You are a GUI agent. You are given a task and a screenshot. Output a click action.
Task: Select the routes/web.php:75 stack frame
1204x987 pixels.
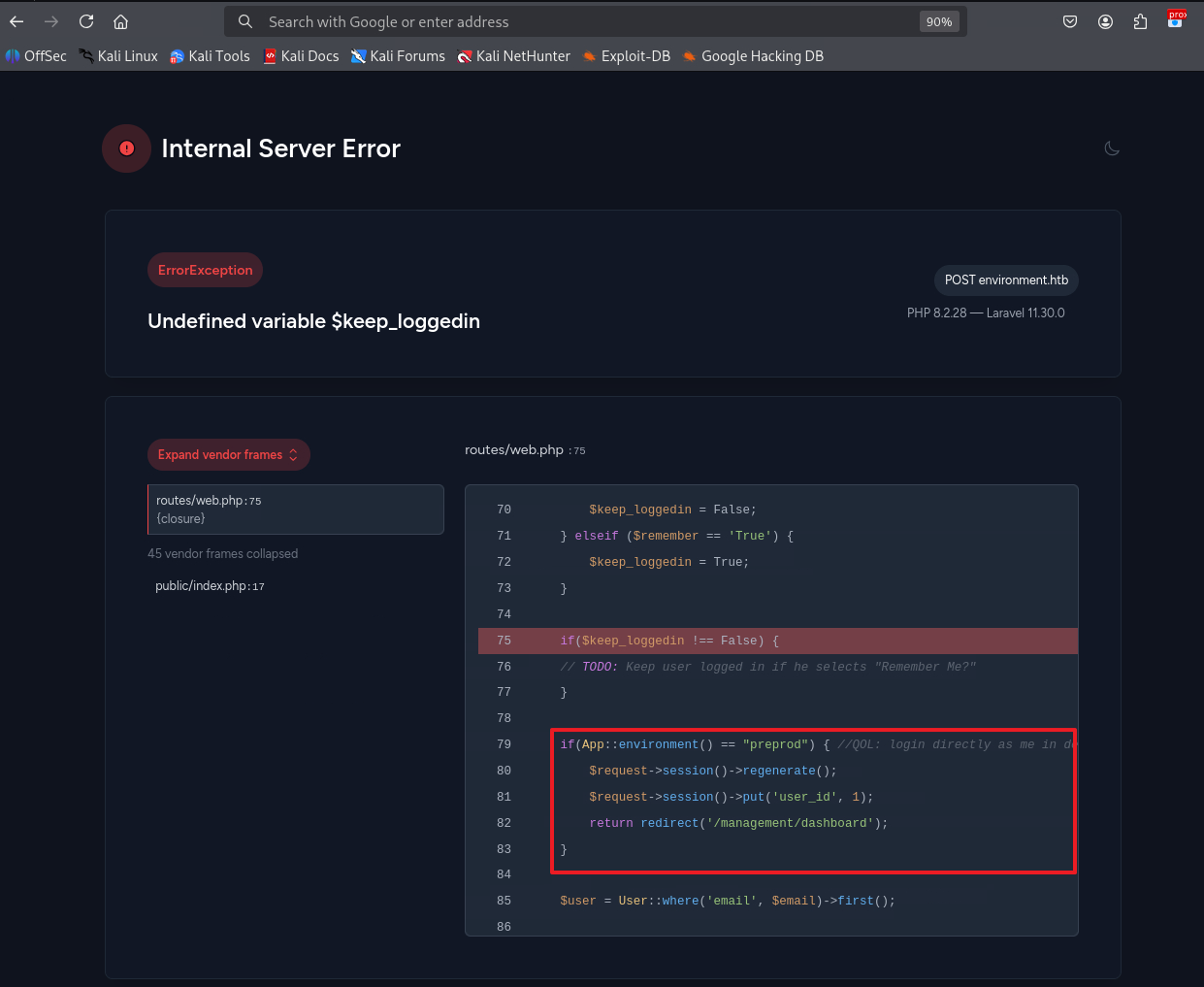pyautogui.click(x=296, y=510)
